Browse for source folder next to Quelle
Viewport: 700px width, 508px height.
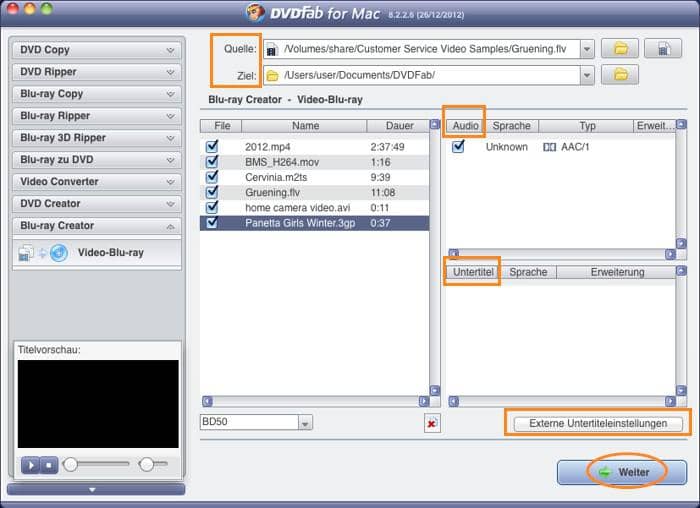click(x=620, y=48)
